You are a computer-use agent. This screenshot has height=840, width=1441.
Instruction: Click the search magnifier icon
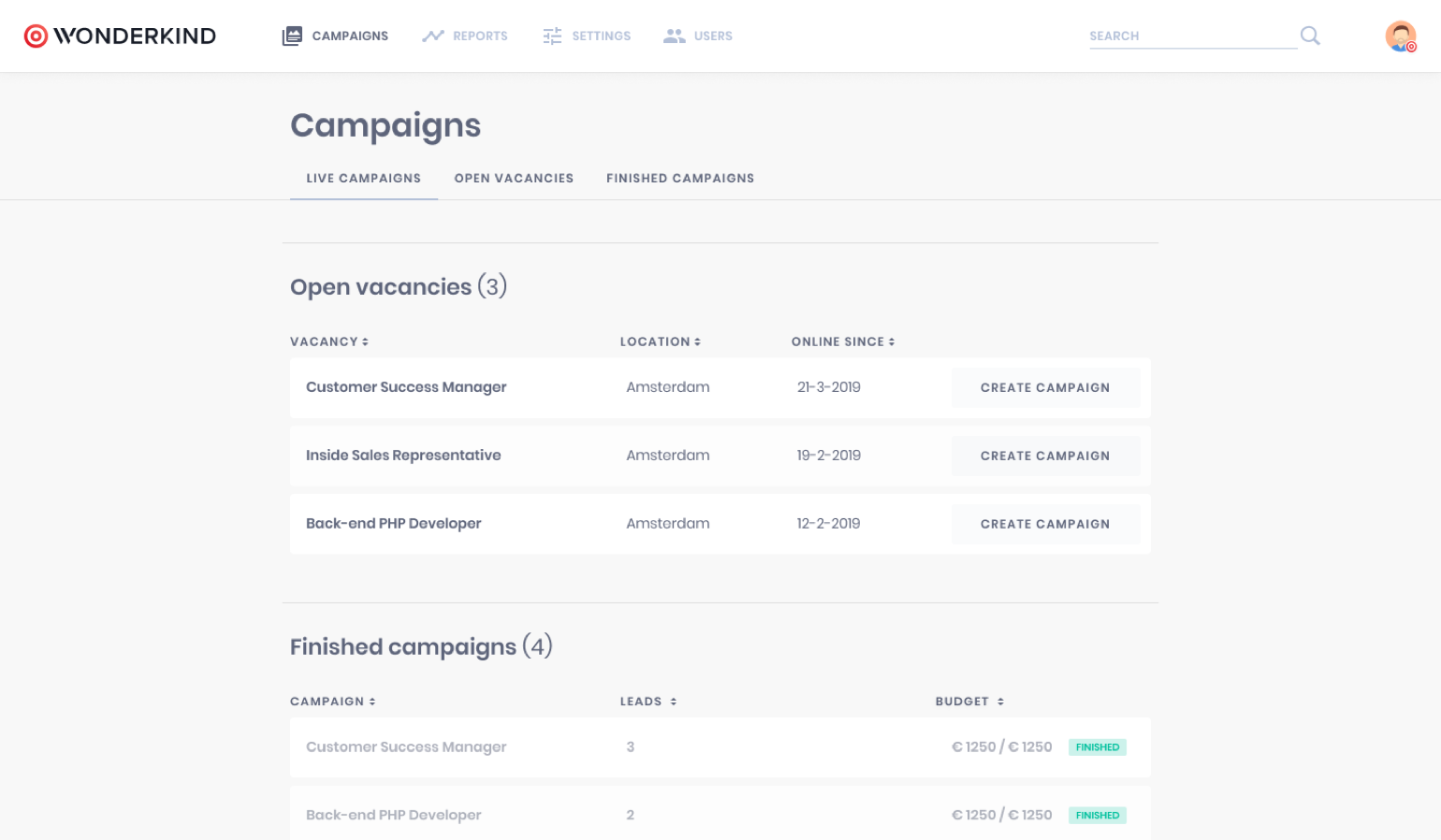(1310, 36)
